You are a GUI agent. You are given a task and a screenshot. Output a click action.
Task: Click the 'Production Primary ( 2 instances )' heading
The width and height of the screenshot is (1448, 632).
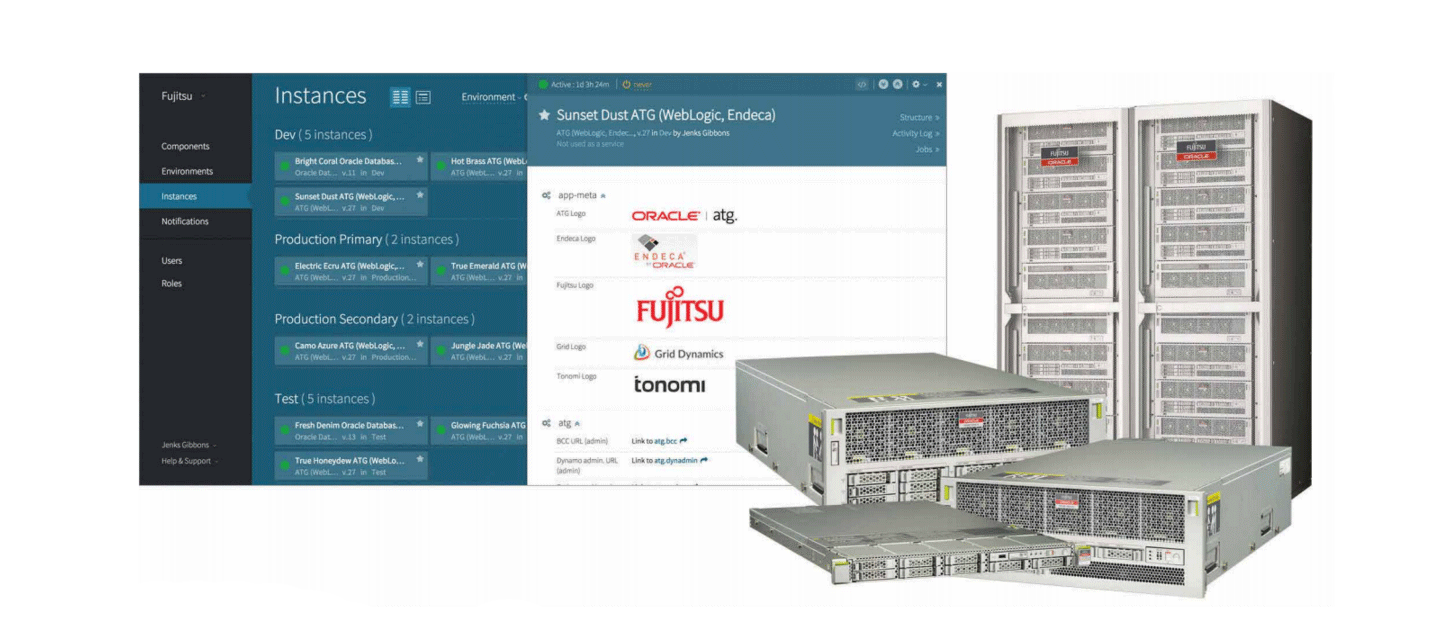click(x=367, y=239)
